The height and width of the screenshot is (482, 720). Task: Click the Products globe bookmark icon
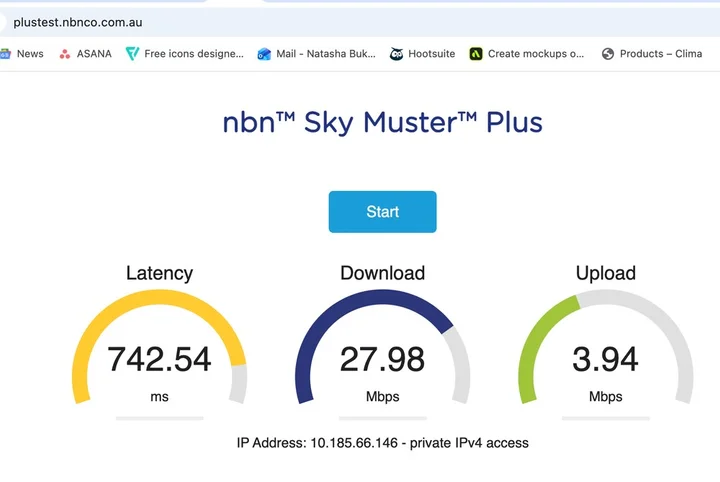[608, 54]
